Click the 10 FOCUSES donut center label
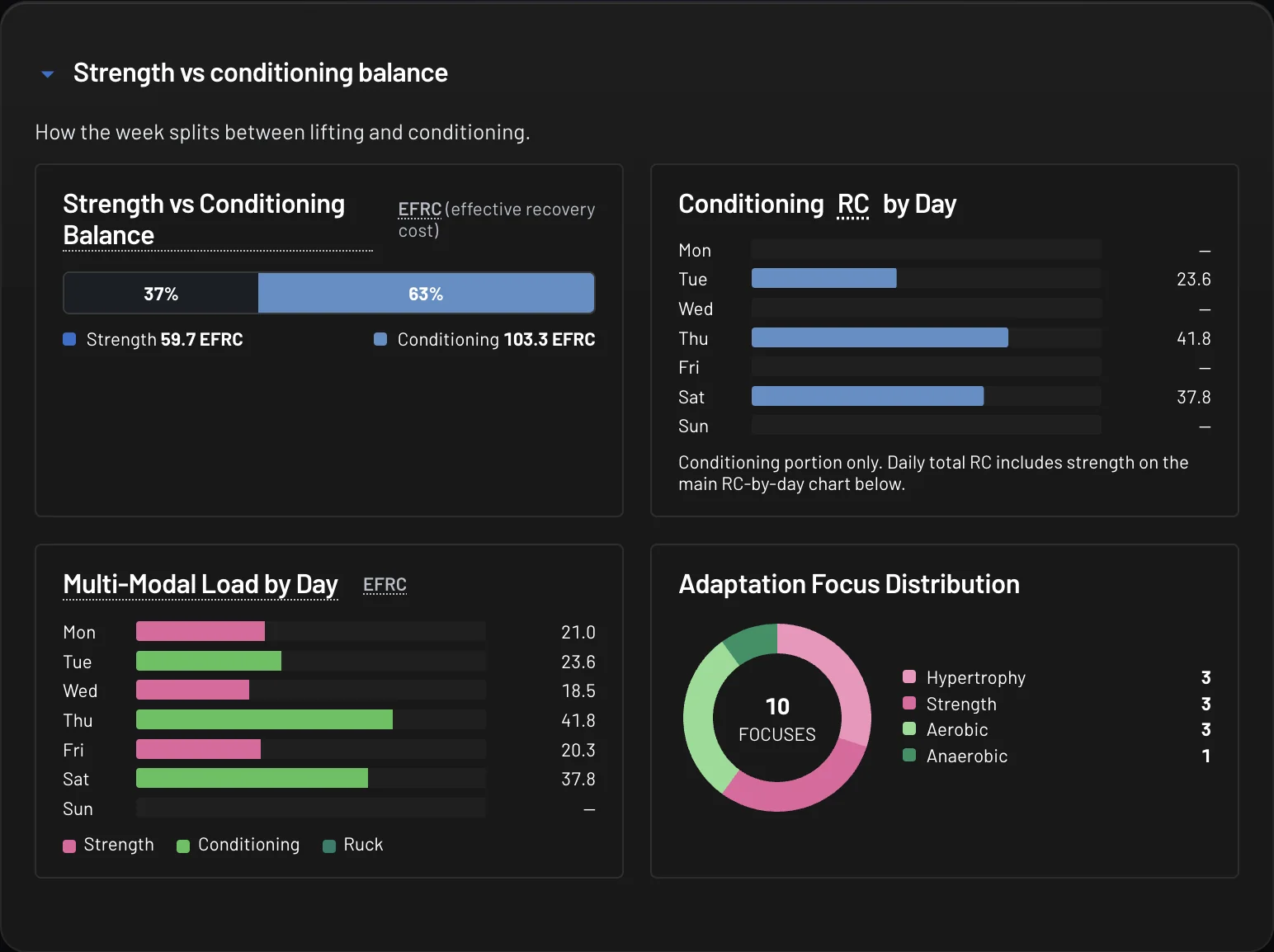Image resolution: width=1274 pixels, height=952 pixels. coord(777,719)
